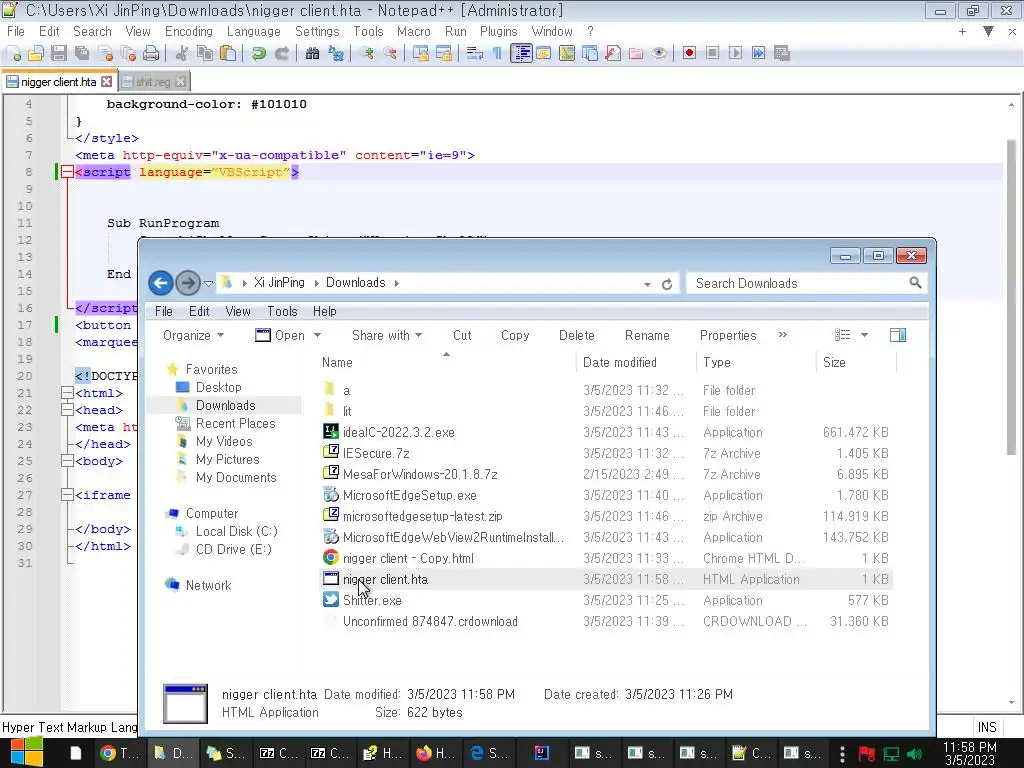
Task: Zoom in using the magnifier plus icon
Action: [x=366, y=54]
